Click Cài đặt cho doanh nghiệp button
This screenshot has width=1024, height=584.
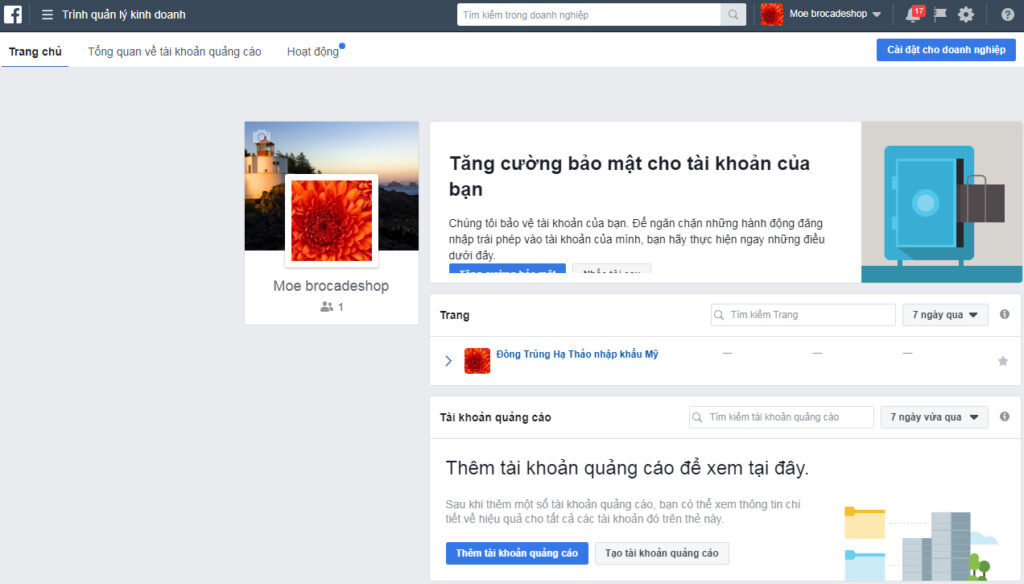946,50
